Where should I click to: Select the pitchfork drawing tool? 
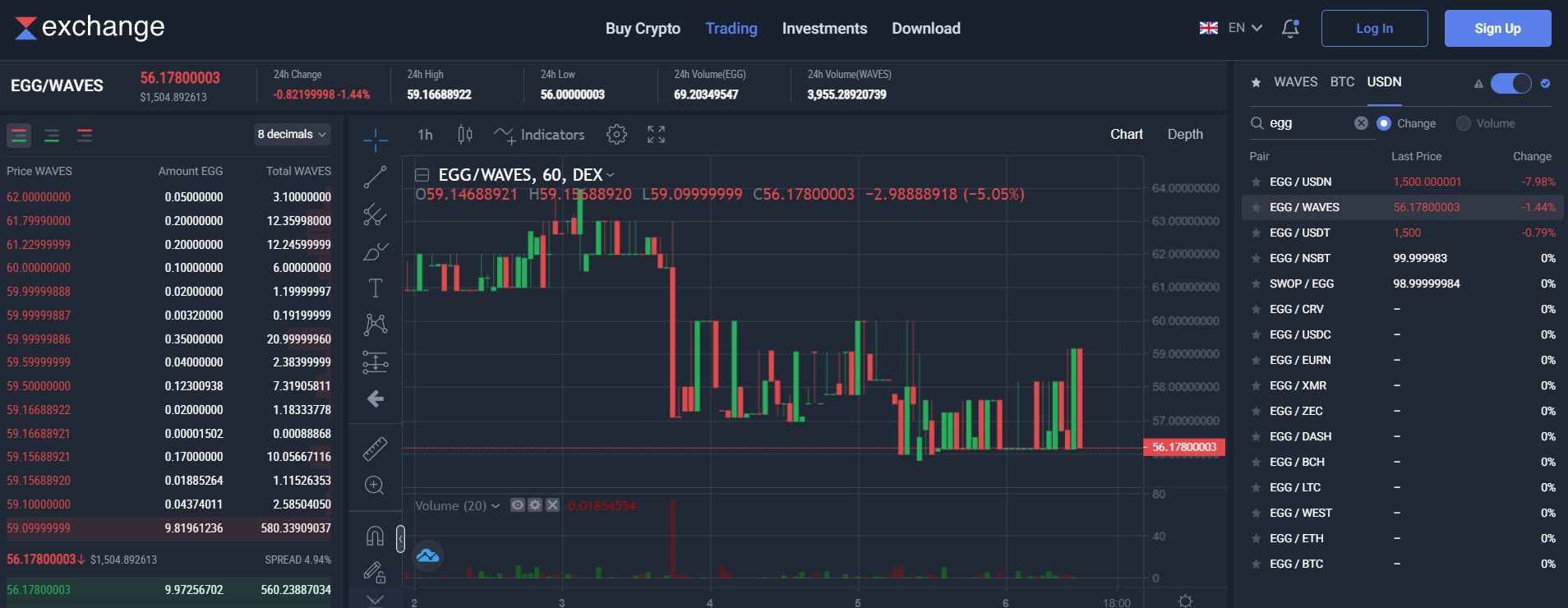pyautogui.click(x=376, y=214)
